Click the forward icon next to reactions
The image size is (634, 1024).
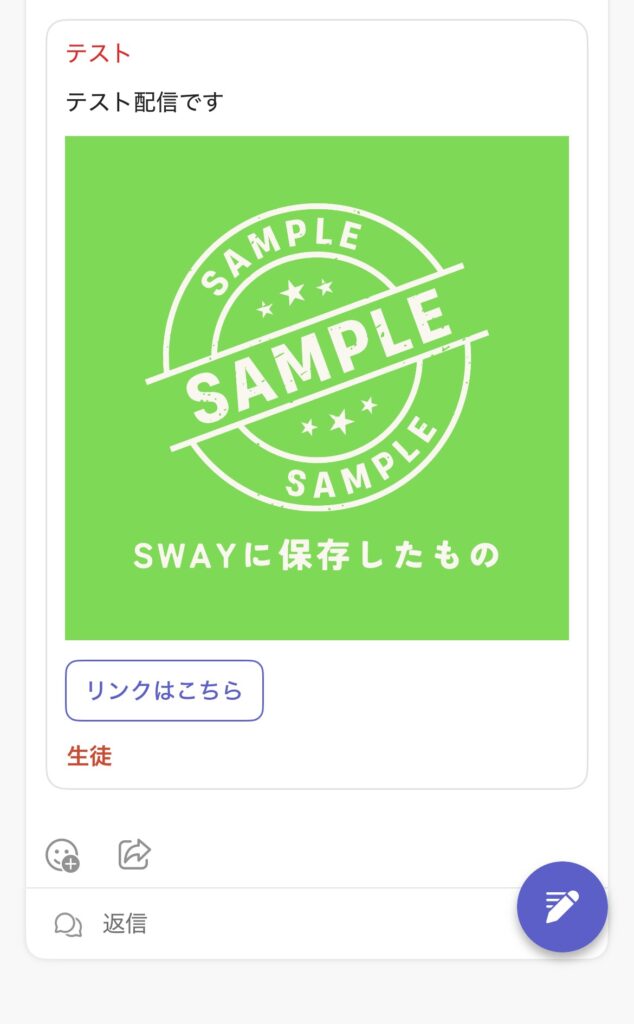coord(133,852)
